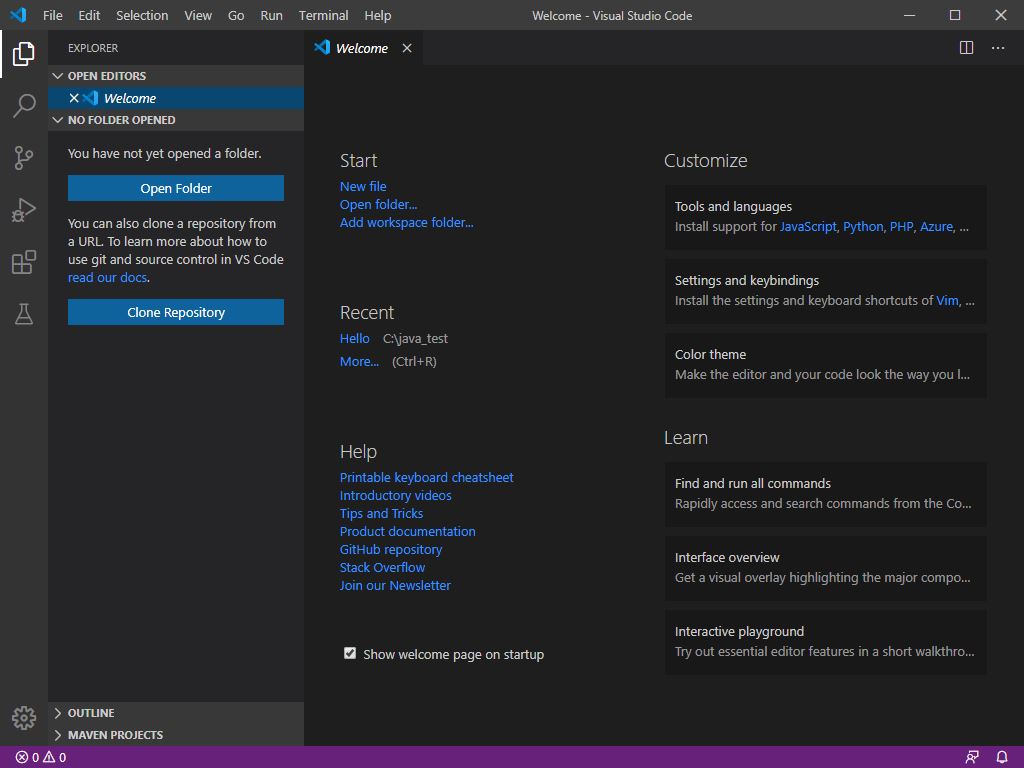This screenshot has width=1024, height=768.
Task: Close the Welcome tab
Action: [407, 48]
